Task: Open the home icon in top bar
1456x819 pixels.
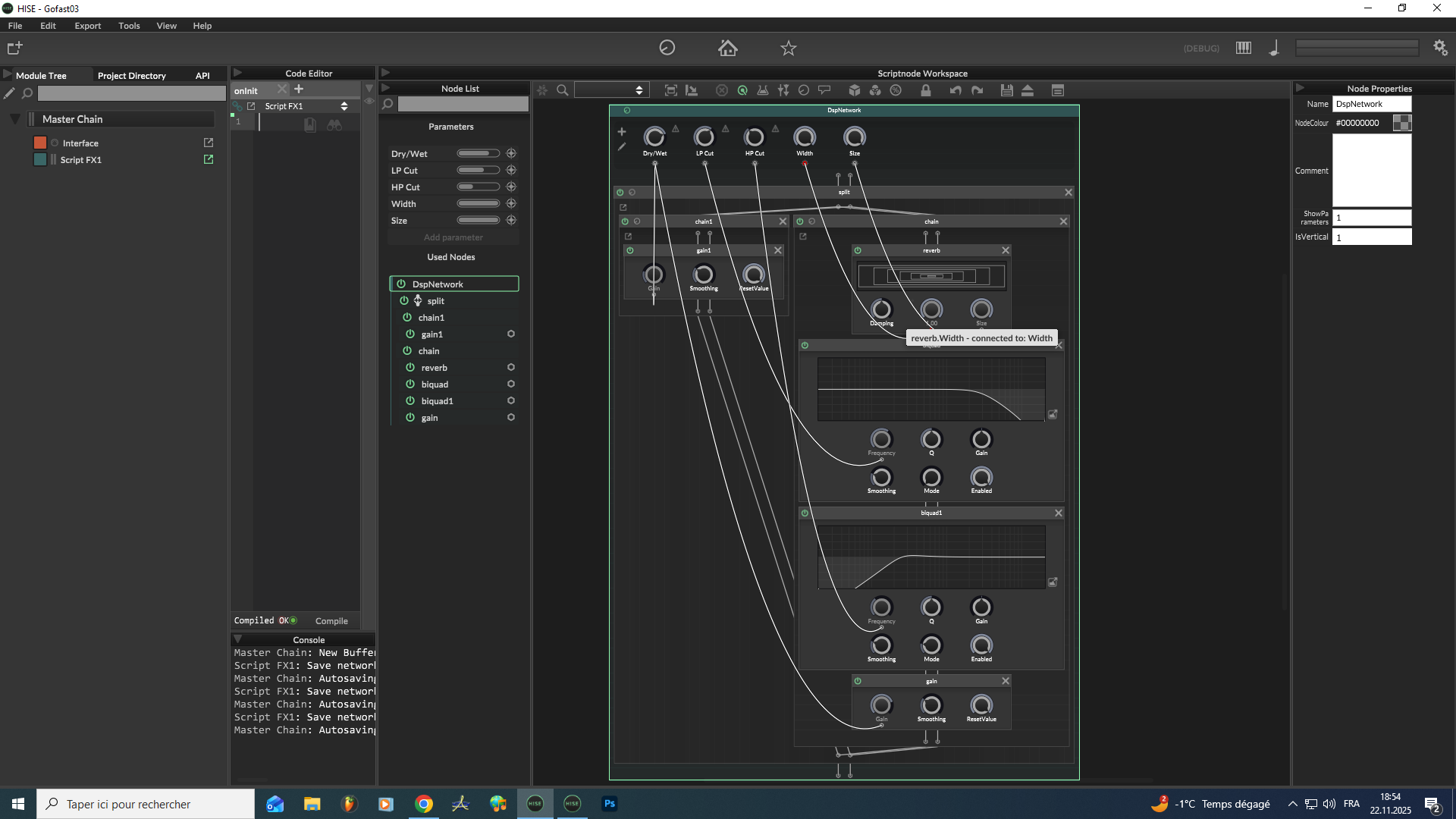Action: (727, 48)
